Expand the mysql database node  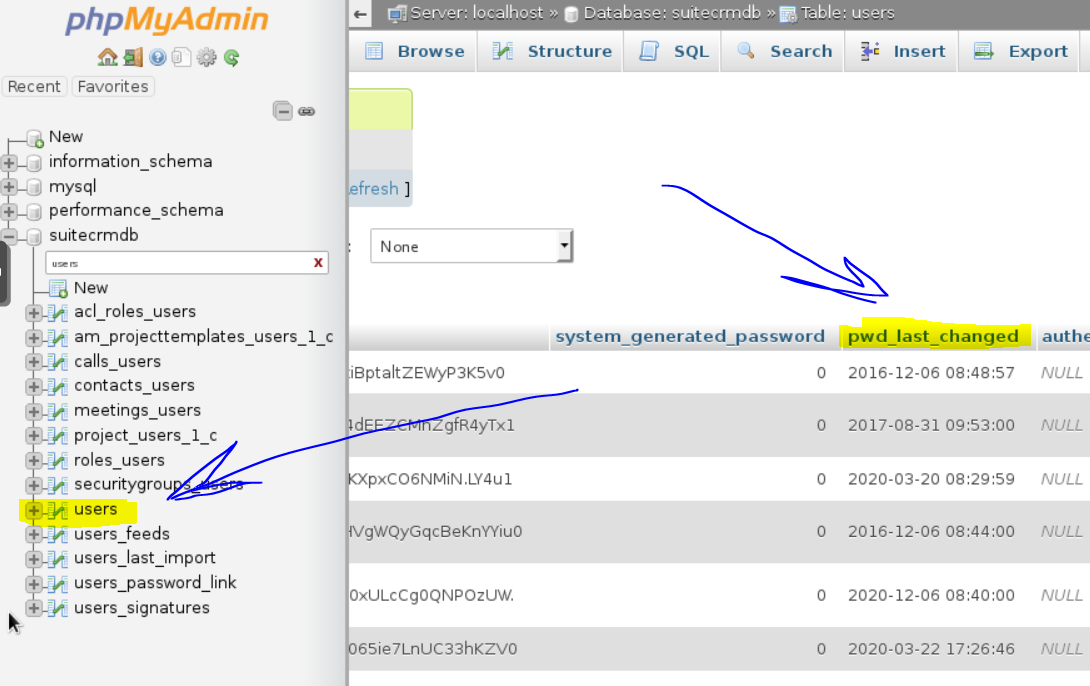9,187
